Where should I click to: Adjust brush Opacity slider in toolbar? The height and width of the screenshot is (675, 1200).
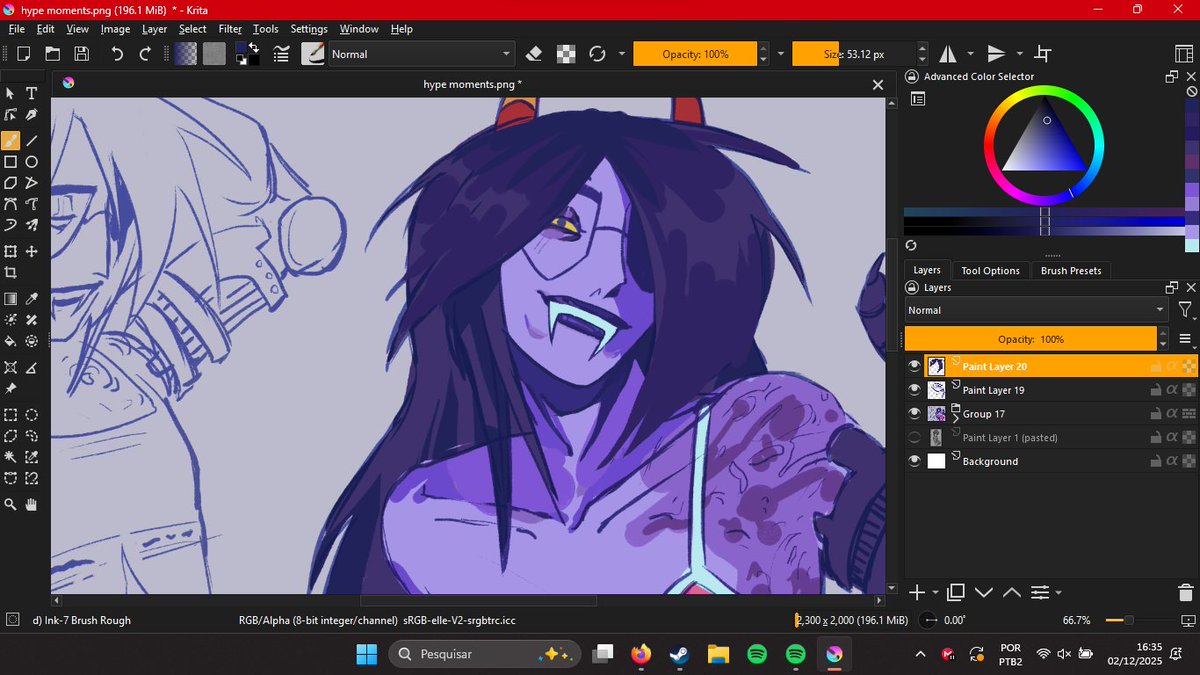pos(695,54)
